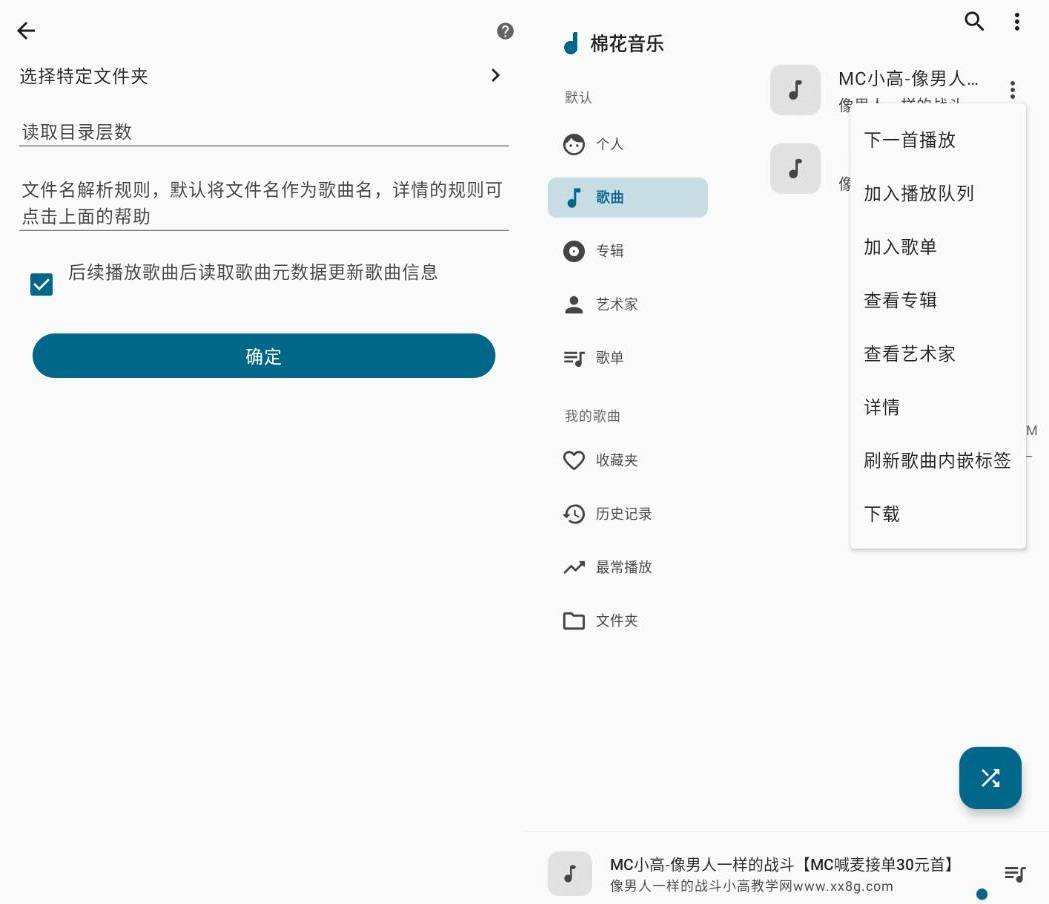Click the history clock icon

(x=574, y=514)
